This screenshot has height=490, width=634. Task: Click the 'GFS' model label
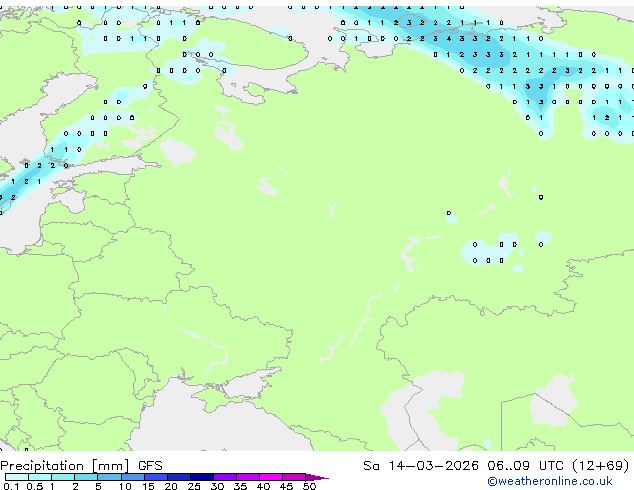click(150, 466)
